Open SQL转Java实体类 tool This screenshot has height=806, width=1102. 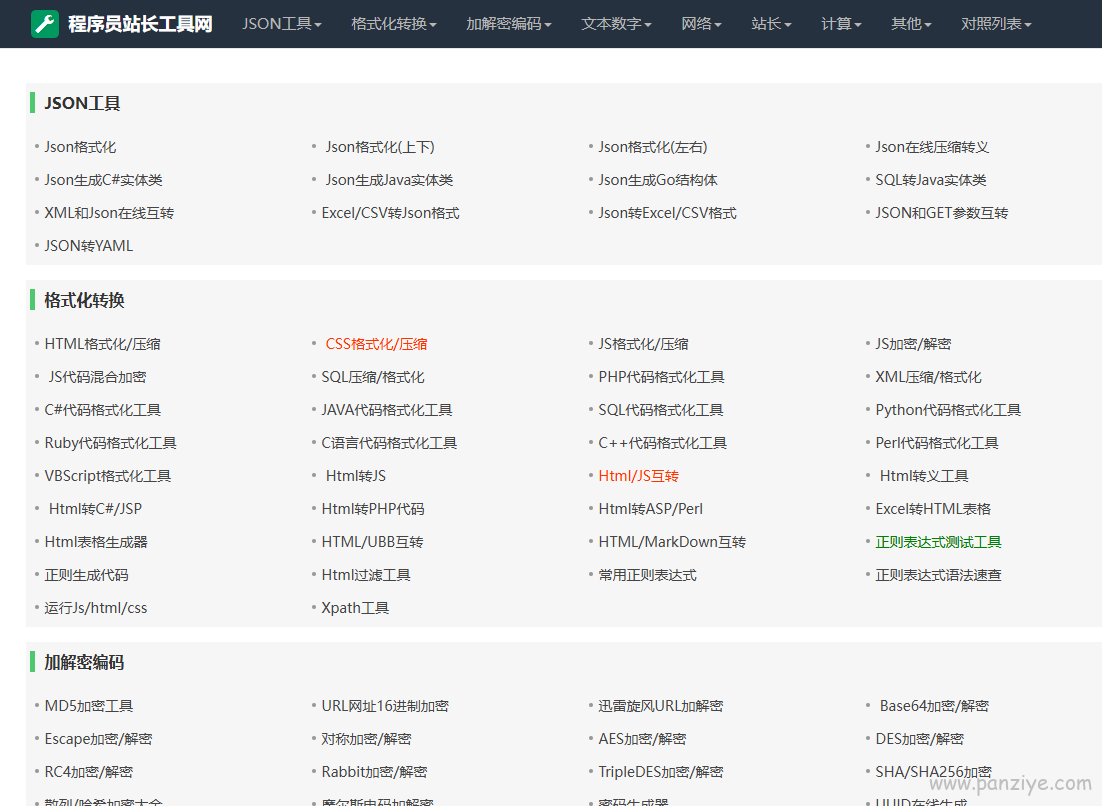(931, 180)
